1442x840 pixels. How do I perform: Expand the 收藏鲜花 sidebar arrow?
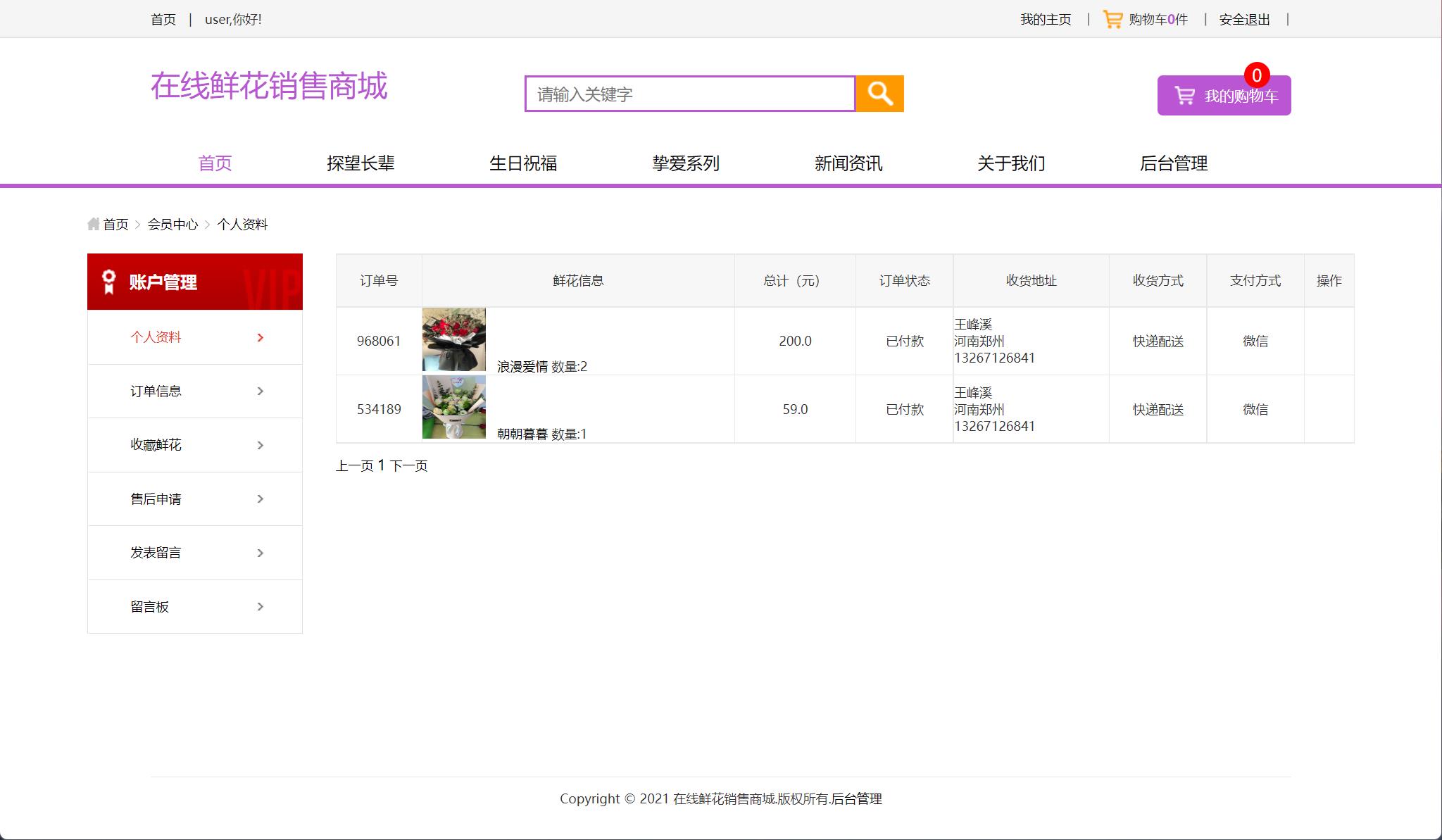click(x=261, y=444)
